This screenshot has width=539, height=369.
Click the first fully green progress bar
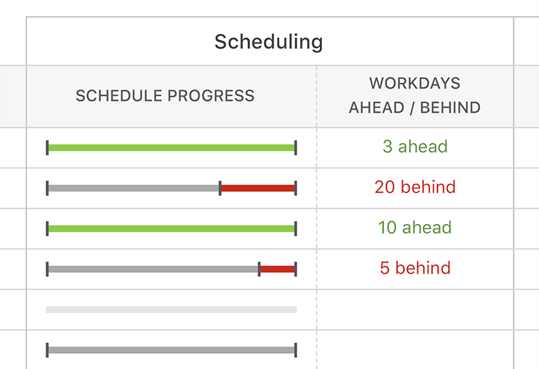click(171, 148)
